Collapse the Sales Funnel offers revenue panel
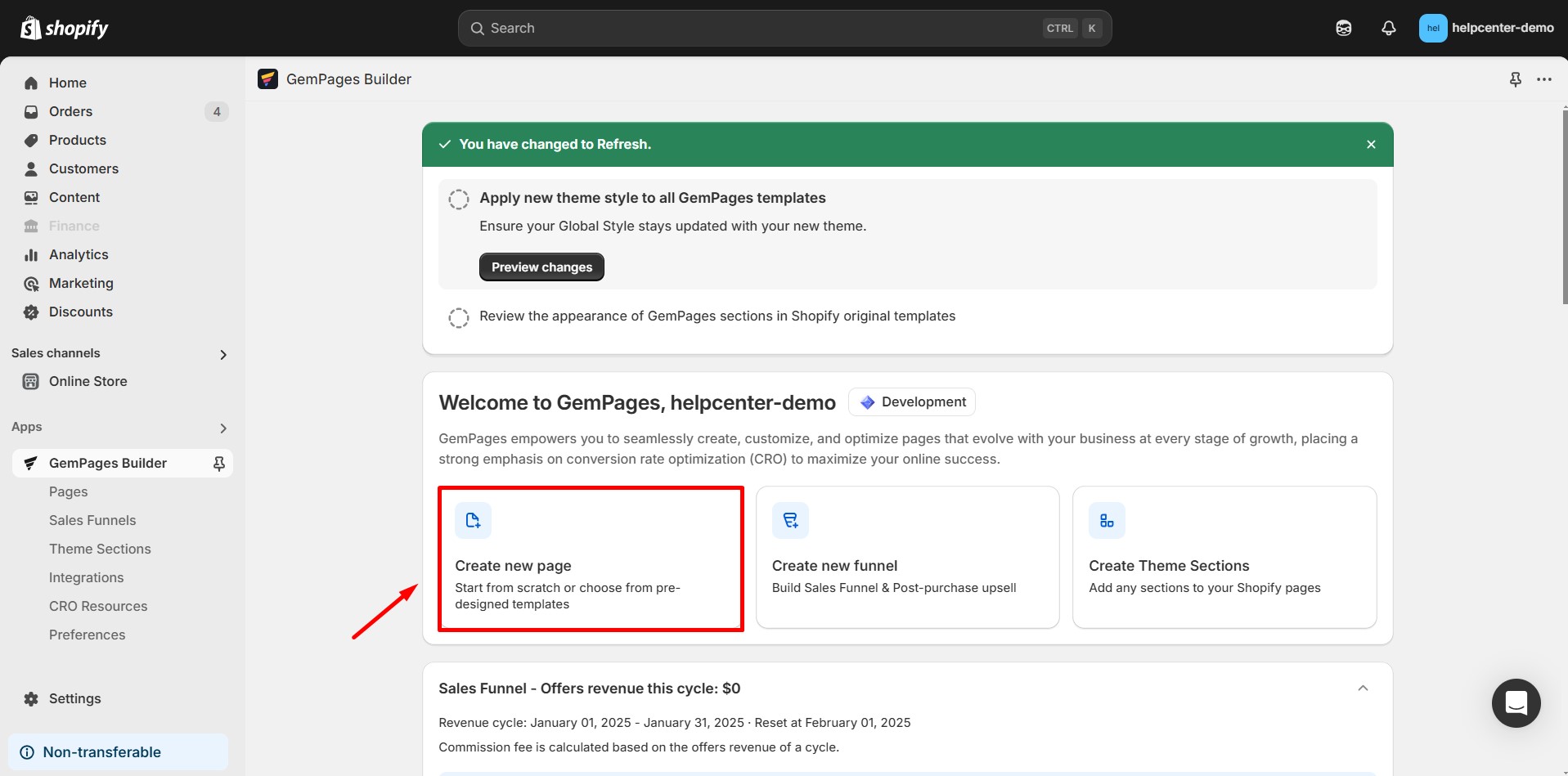The height and width of the screenshot is (776, 1568). (1364, 688)
